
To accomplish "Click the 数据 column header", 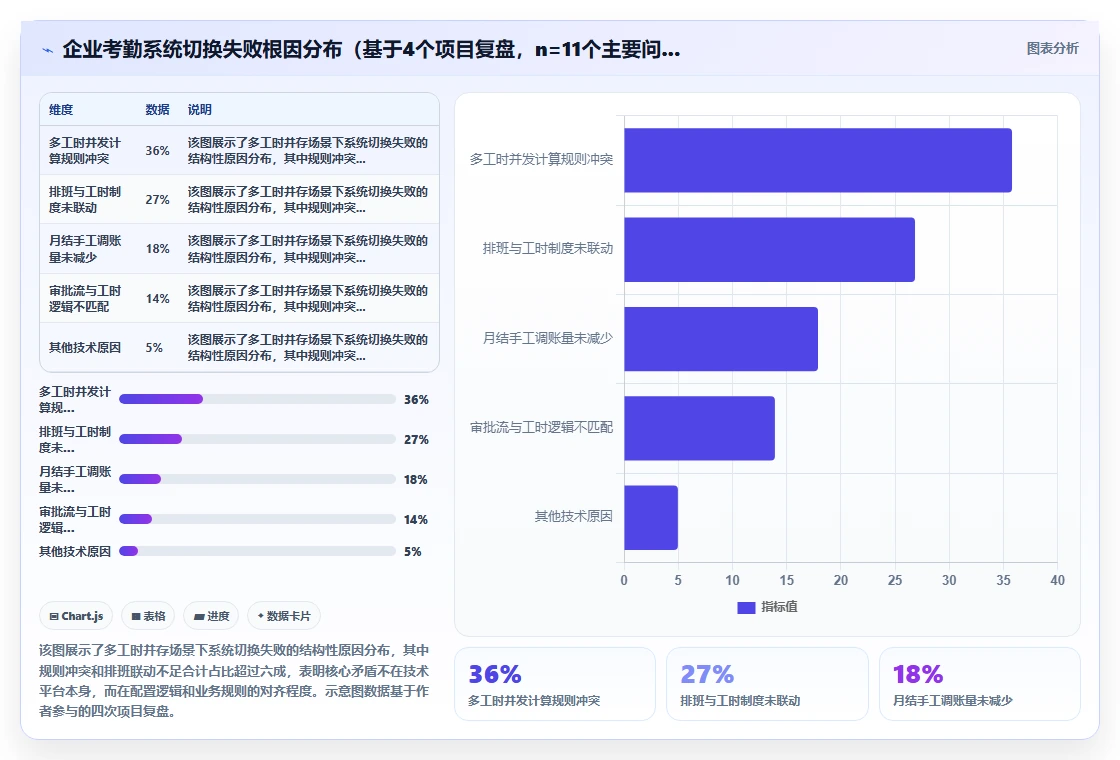I will [x=157, y=109].
